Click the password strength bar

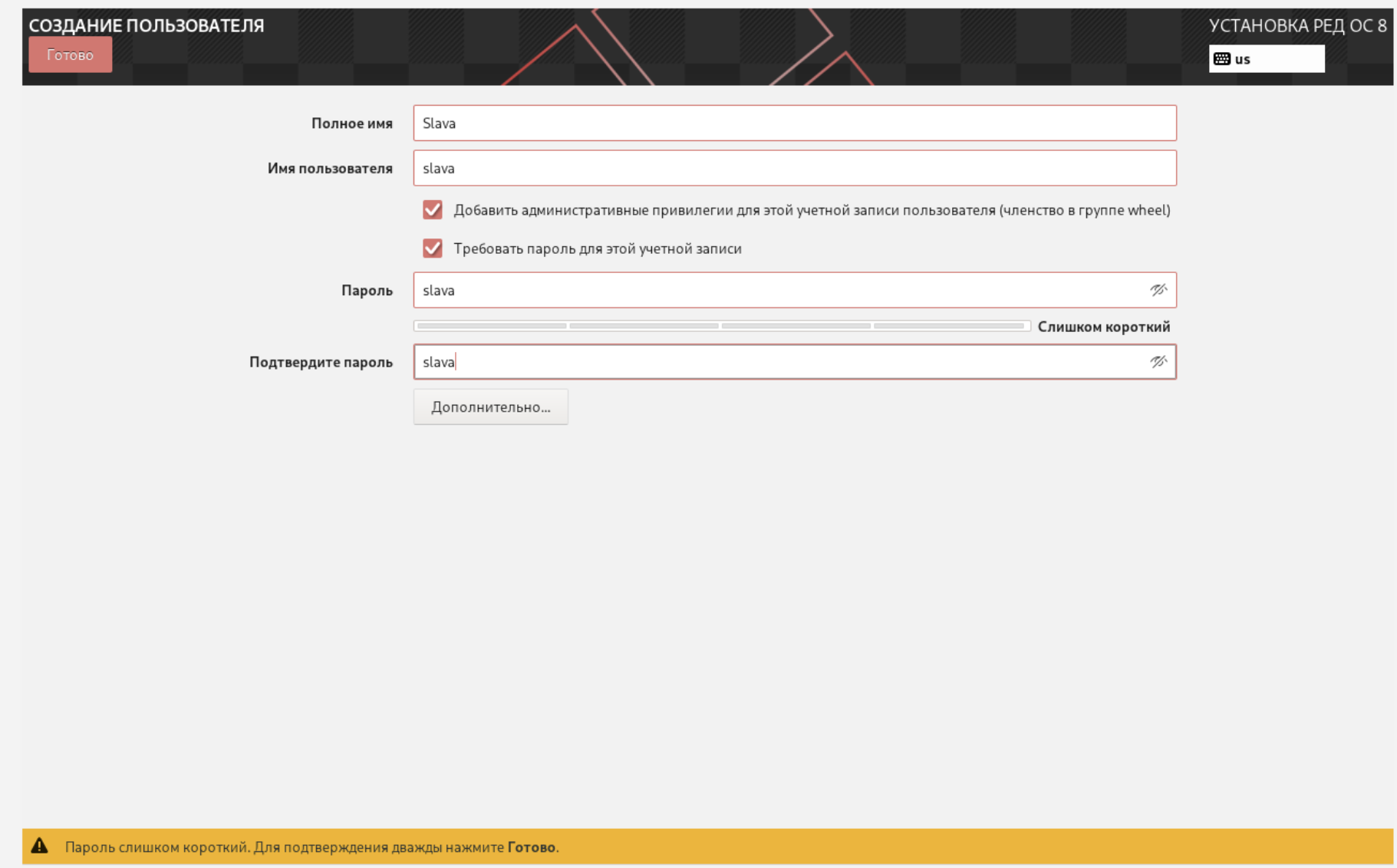[721, 326]
